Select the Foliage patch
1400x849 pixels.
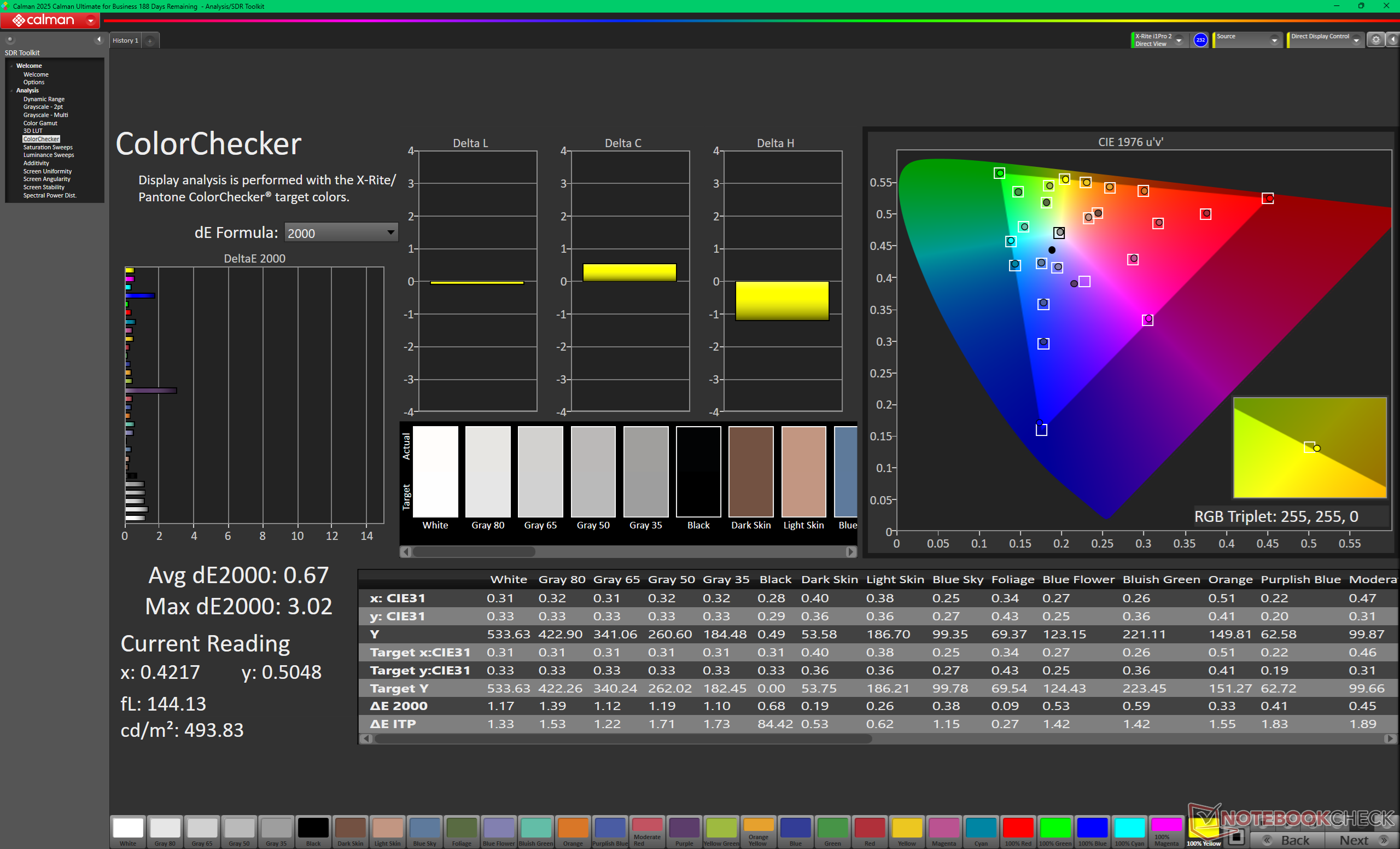462,832
